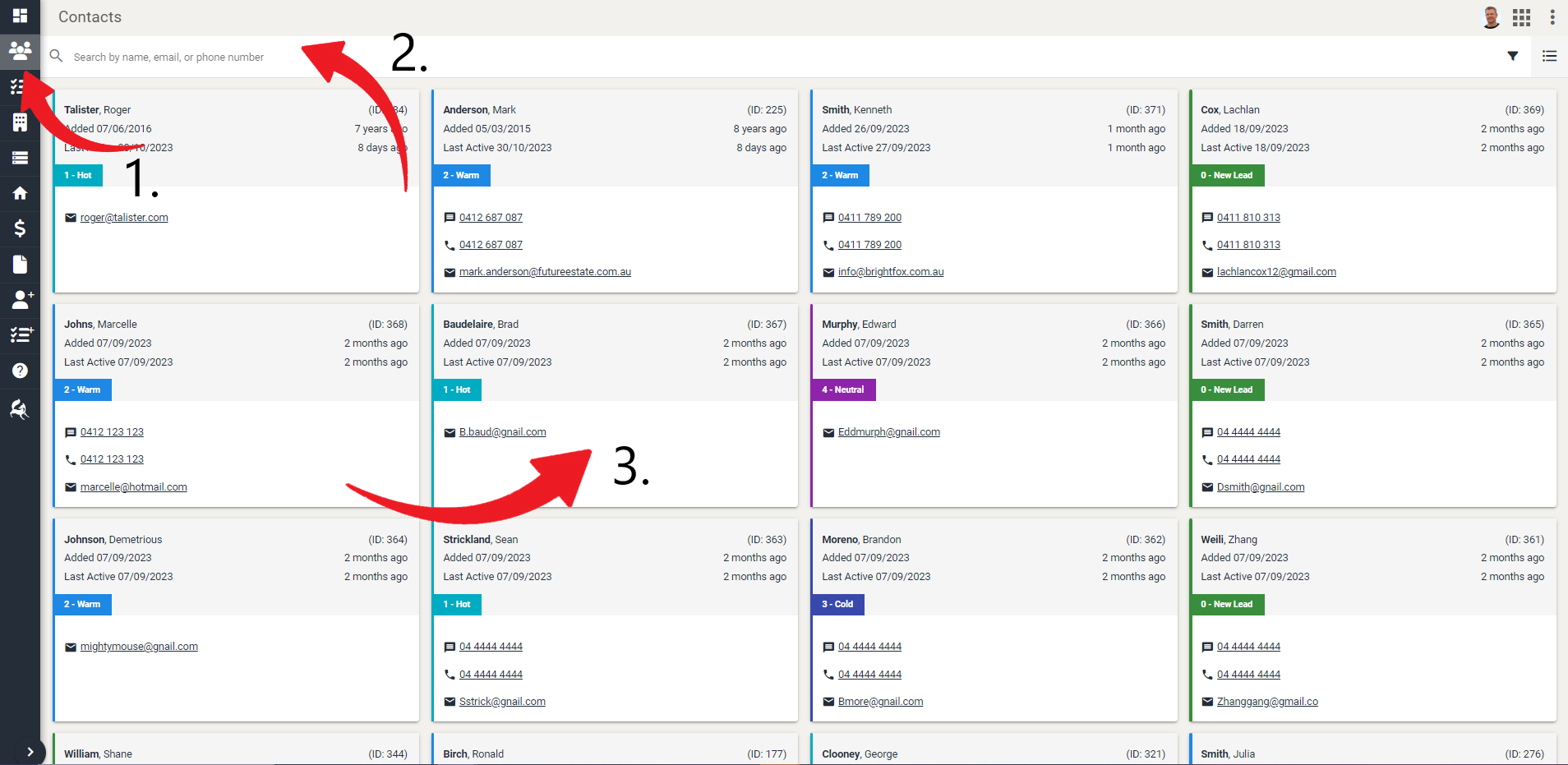1568x765 pixels.
Task: Click Mark Anderson's email address link
Action: 545,272
